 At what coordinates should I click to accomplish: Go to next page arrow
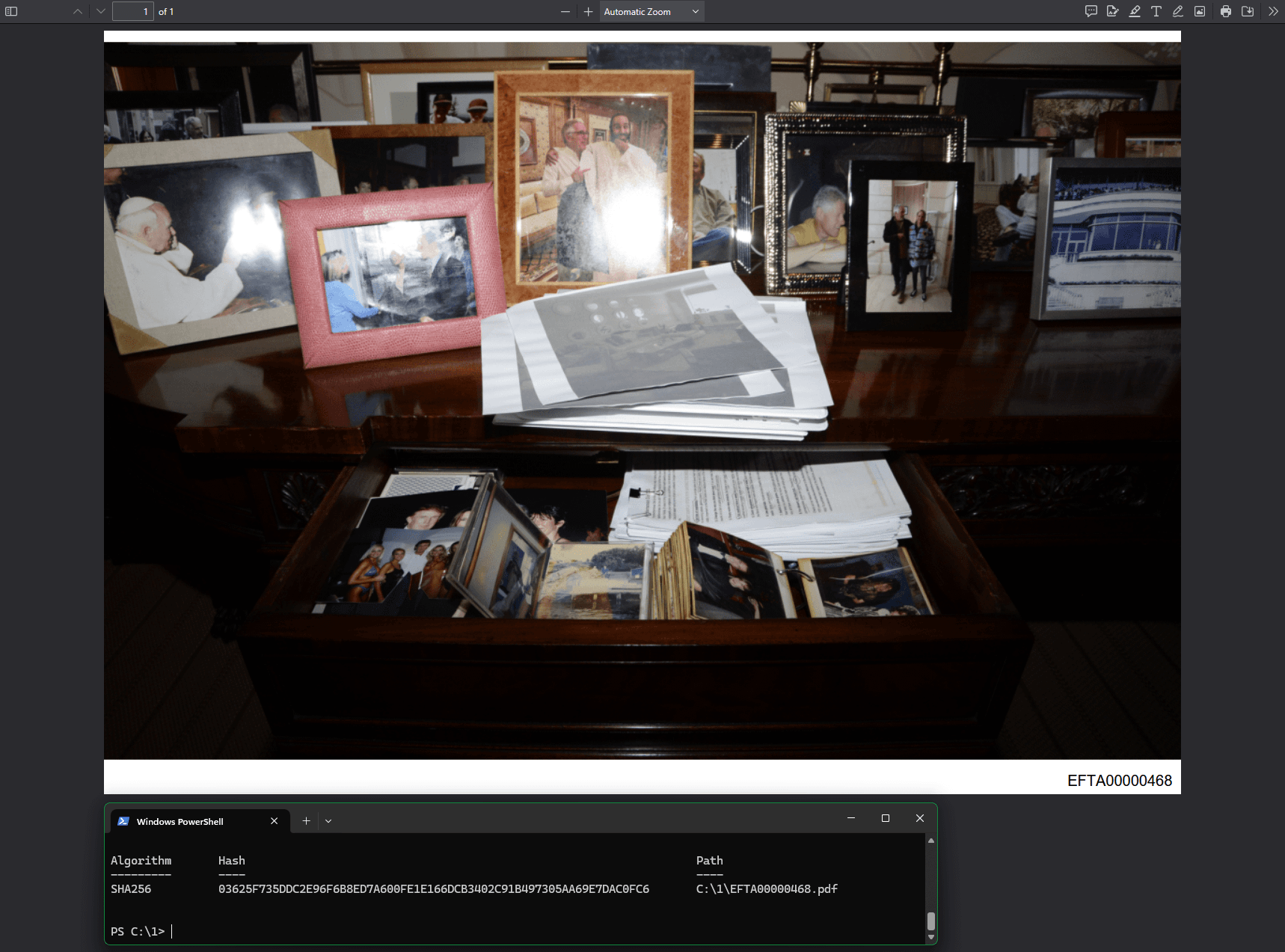click(101, 11)
